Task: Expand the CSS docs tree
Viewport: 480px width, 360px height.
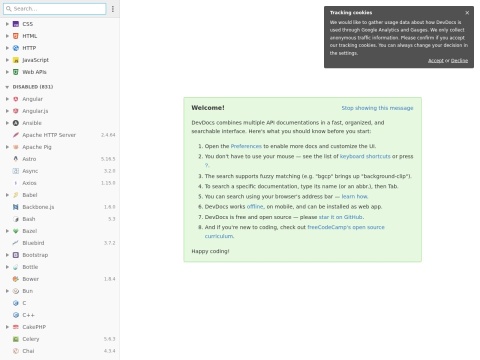Action: (x=7, y=24)
